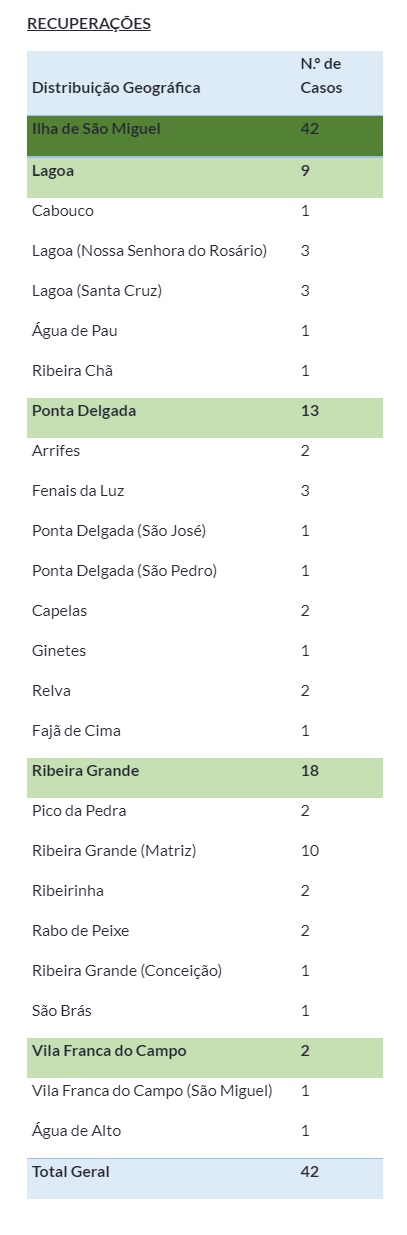The width and height of the screenshot is (407, 1235).
Task: Click the N.º de Casos column header
Action: (321, 76)
